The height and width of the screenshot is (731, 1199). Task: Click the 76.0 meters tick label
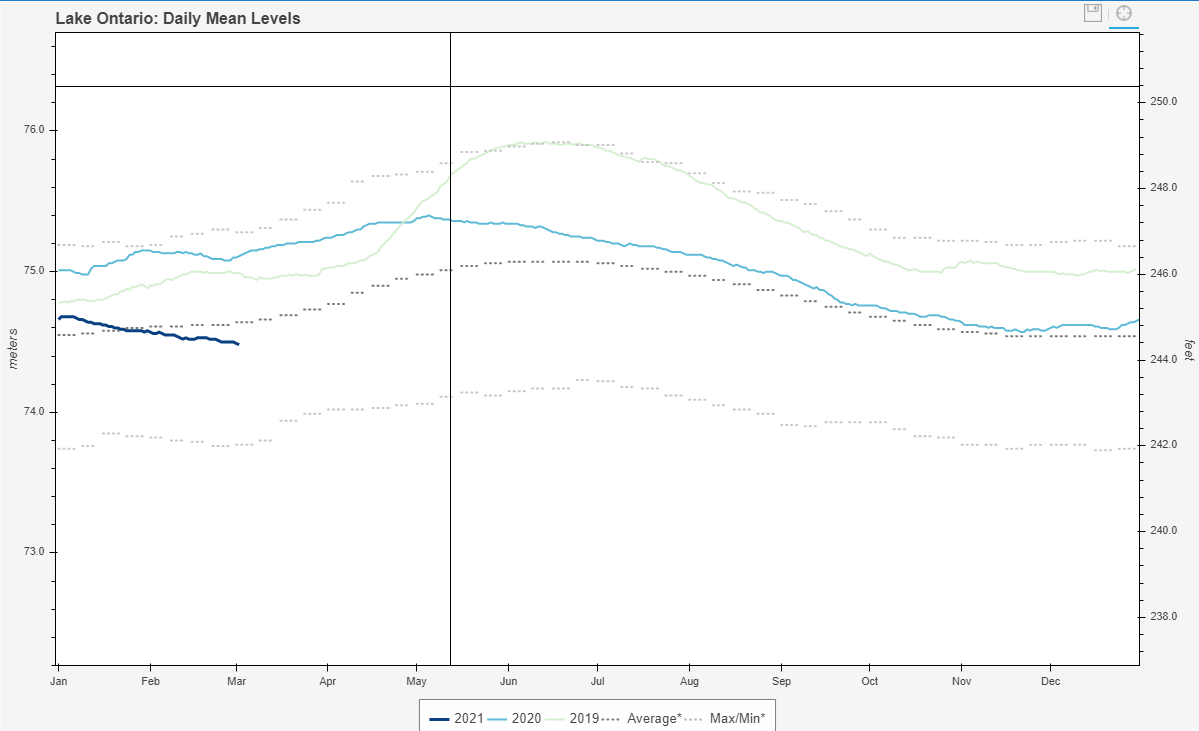[34, 130]
